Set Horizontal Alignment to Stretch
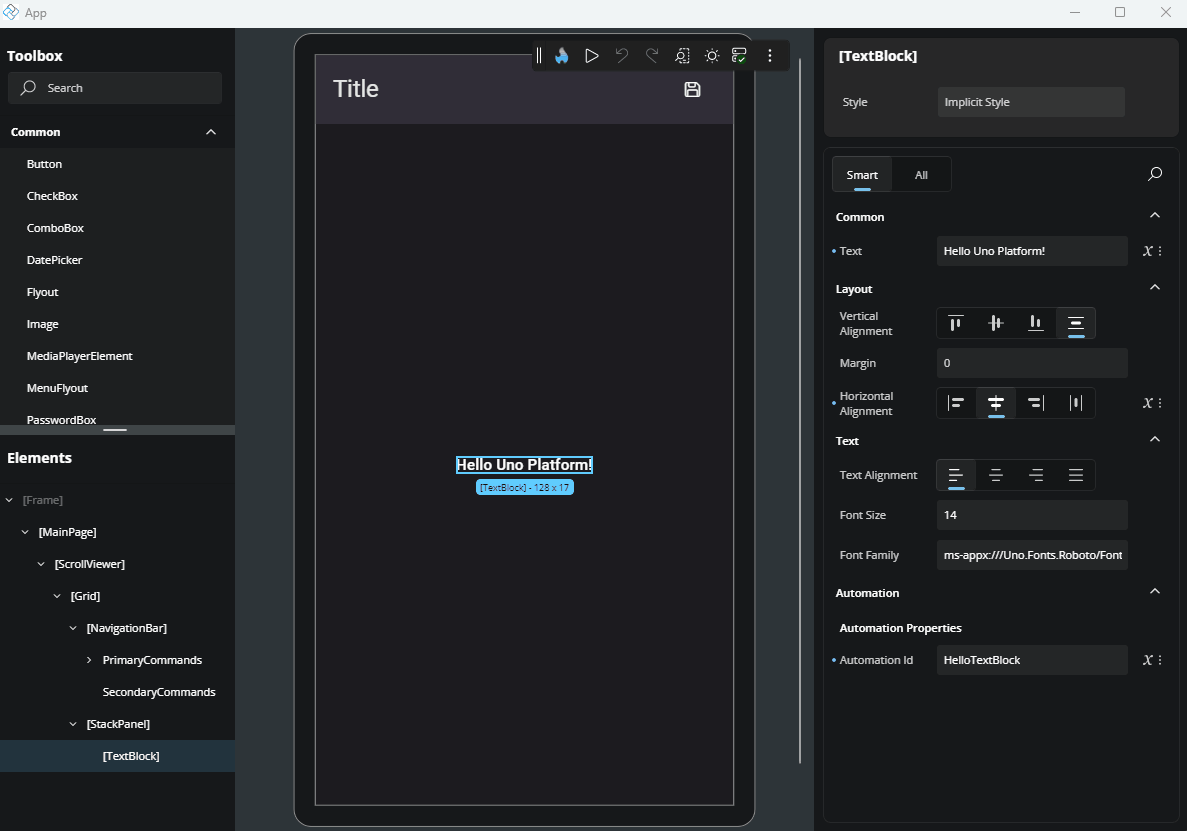This screenshot has height=831, width=1187. click(x=1076, y=402)
